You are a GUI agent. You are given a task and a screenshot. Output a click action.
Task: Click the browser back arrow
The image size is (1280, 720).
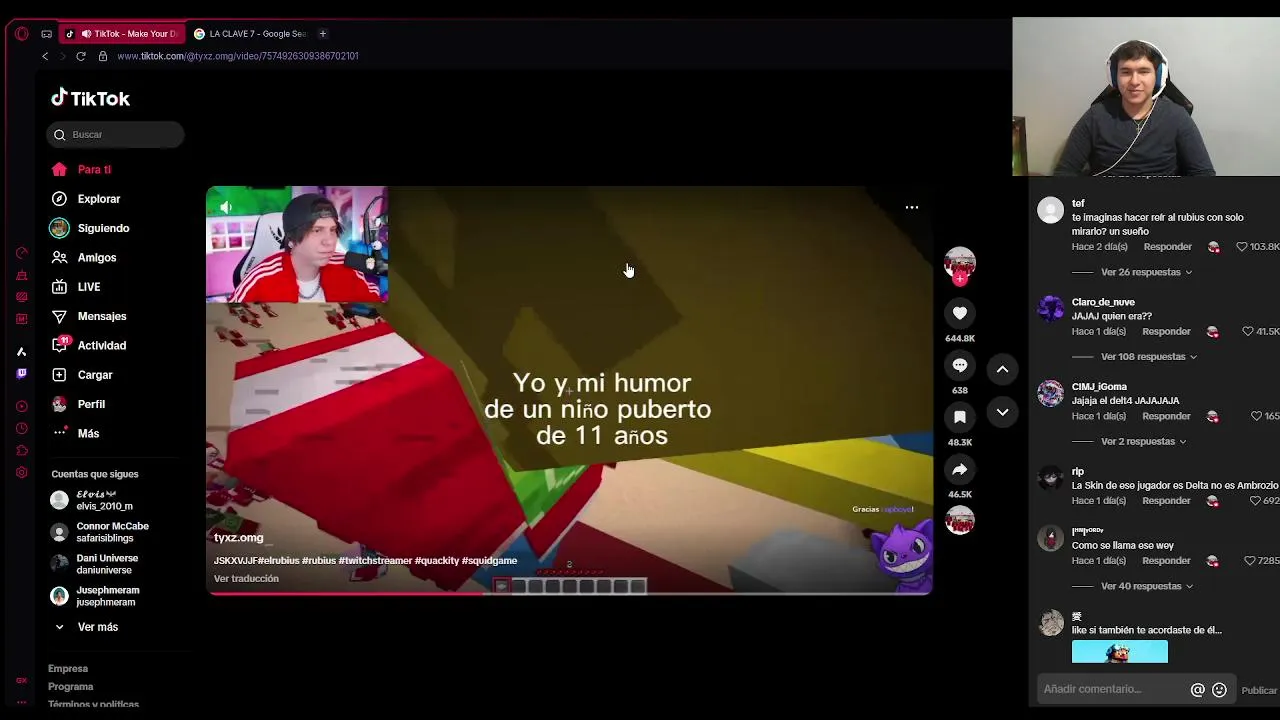click(45, 56)
